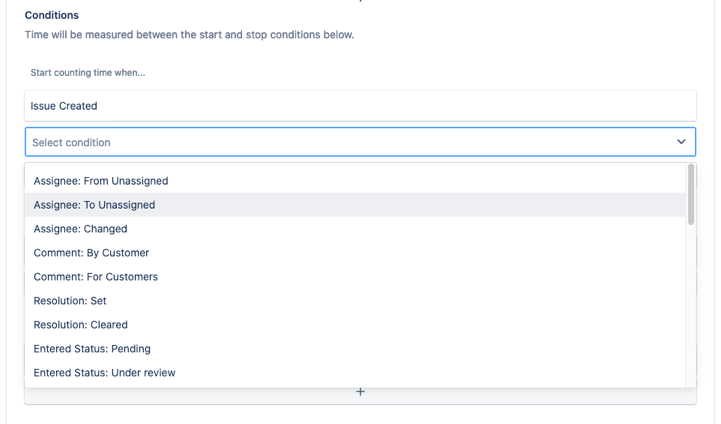
Task: Click the plus icon below the list
Action: click(x=360, y=392)
